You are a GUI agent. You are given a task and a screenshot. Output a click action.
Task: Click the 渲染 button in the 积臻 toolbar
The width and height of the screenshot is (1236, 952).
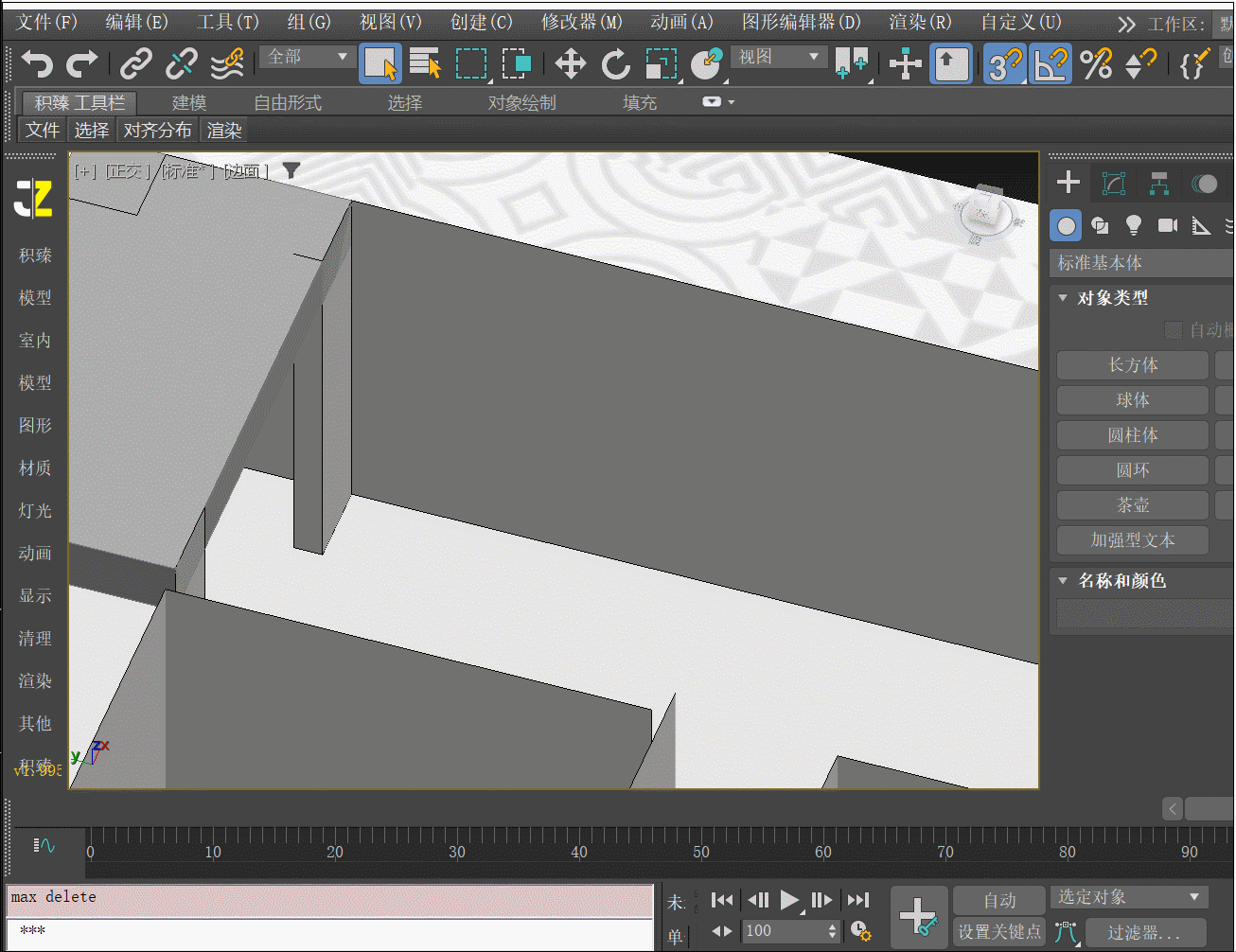224,131
